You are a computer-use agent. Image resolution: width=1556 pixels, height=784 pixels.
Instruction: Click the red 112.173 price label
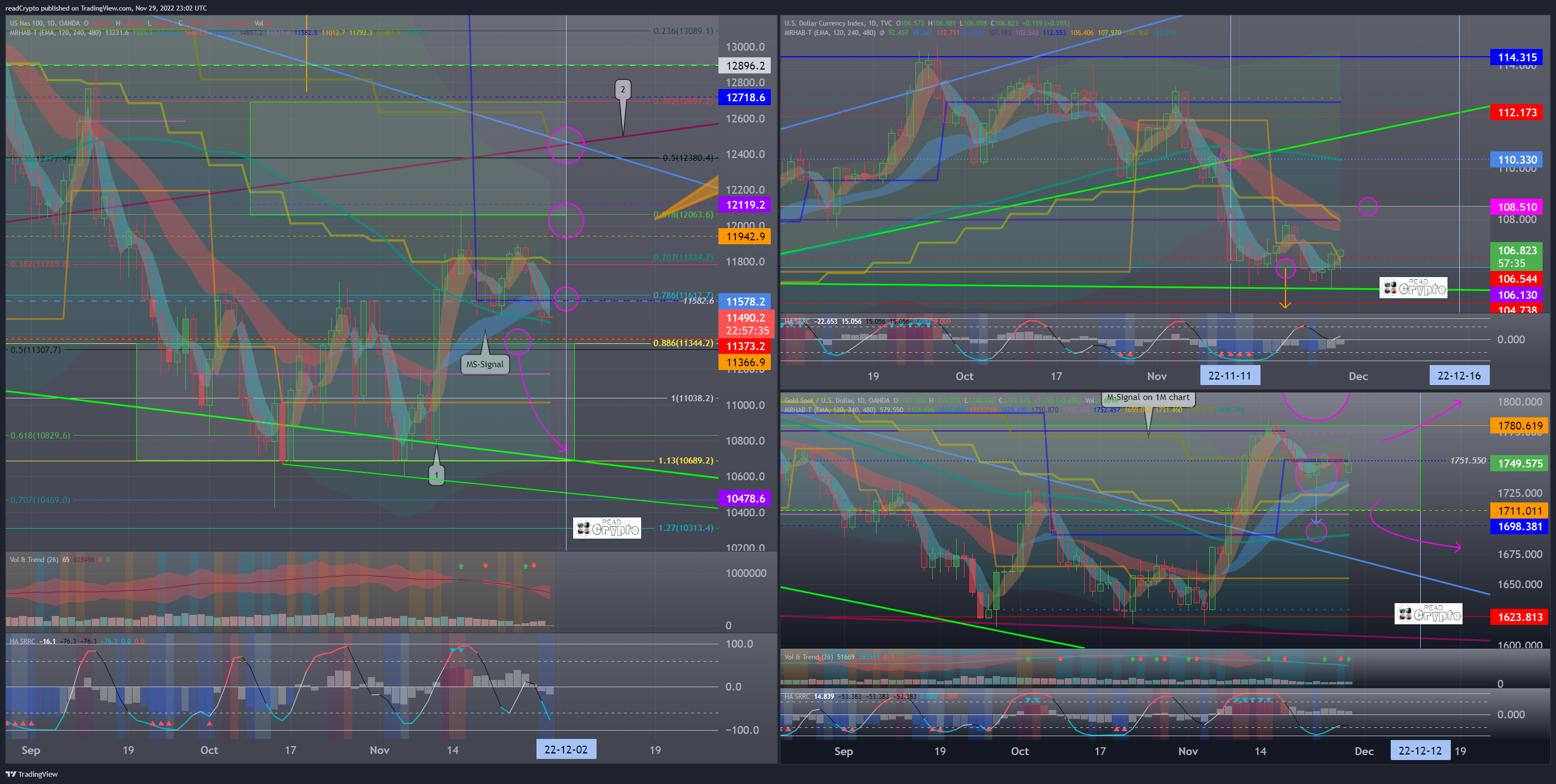pos(1516,112)
